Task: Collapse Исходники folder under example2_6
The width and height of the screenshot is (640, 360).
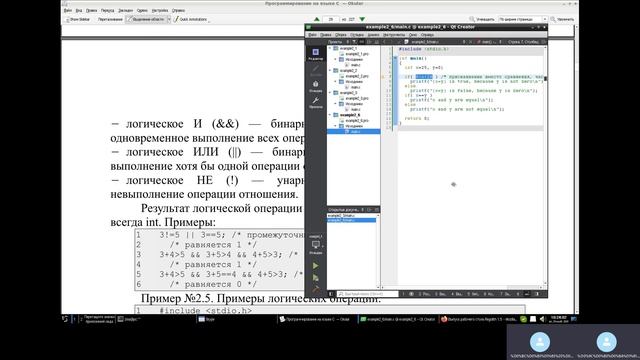Action: 336,126
